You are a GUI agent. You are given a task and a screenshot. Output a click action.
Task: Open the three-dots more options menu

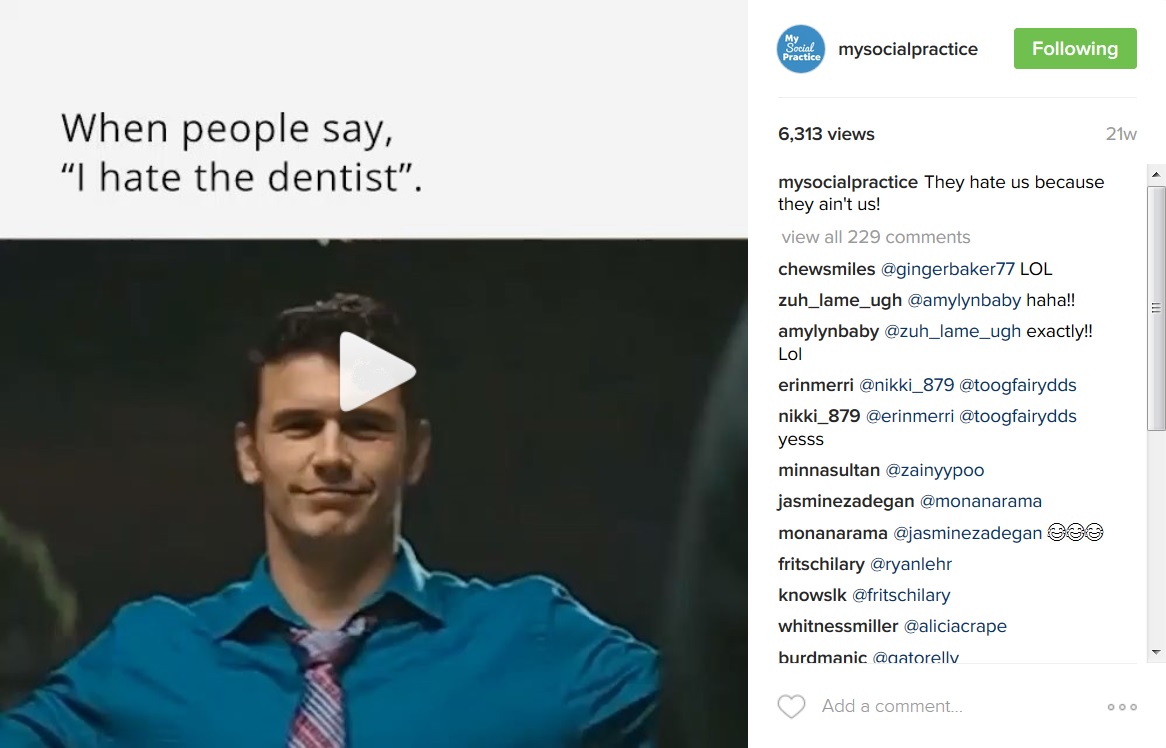tap(1121, 706)
